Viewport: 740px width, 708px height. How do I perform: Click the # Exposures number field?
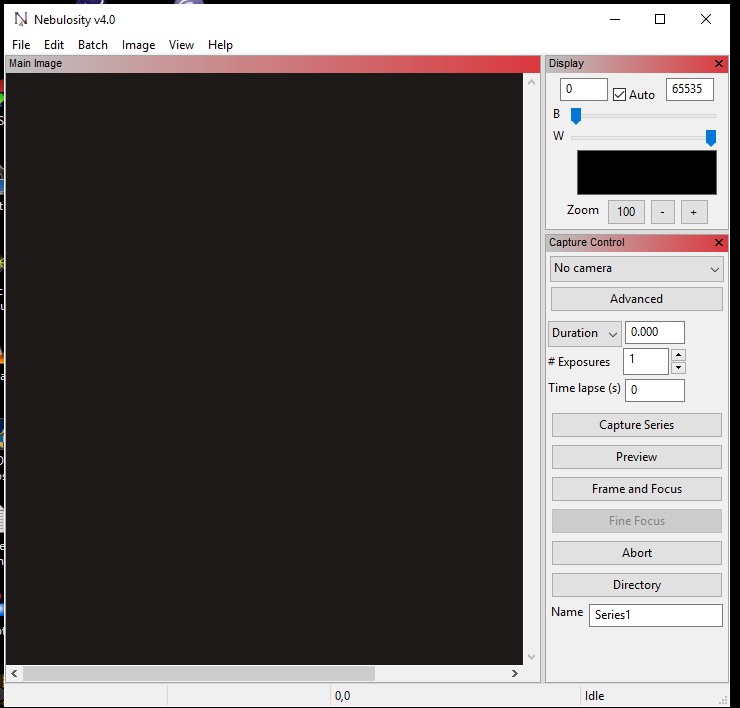[x=645, y=361]
